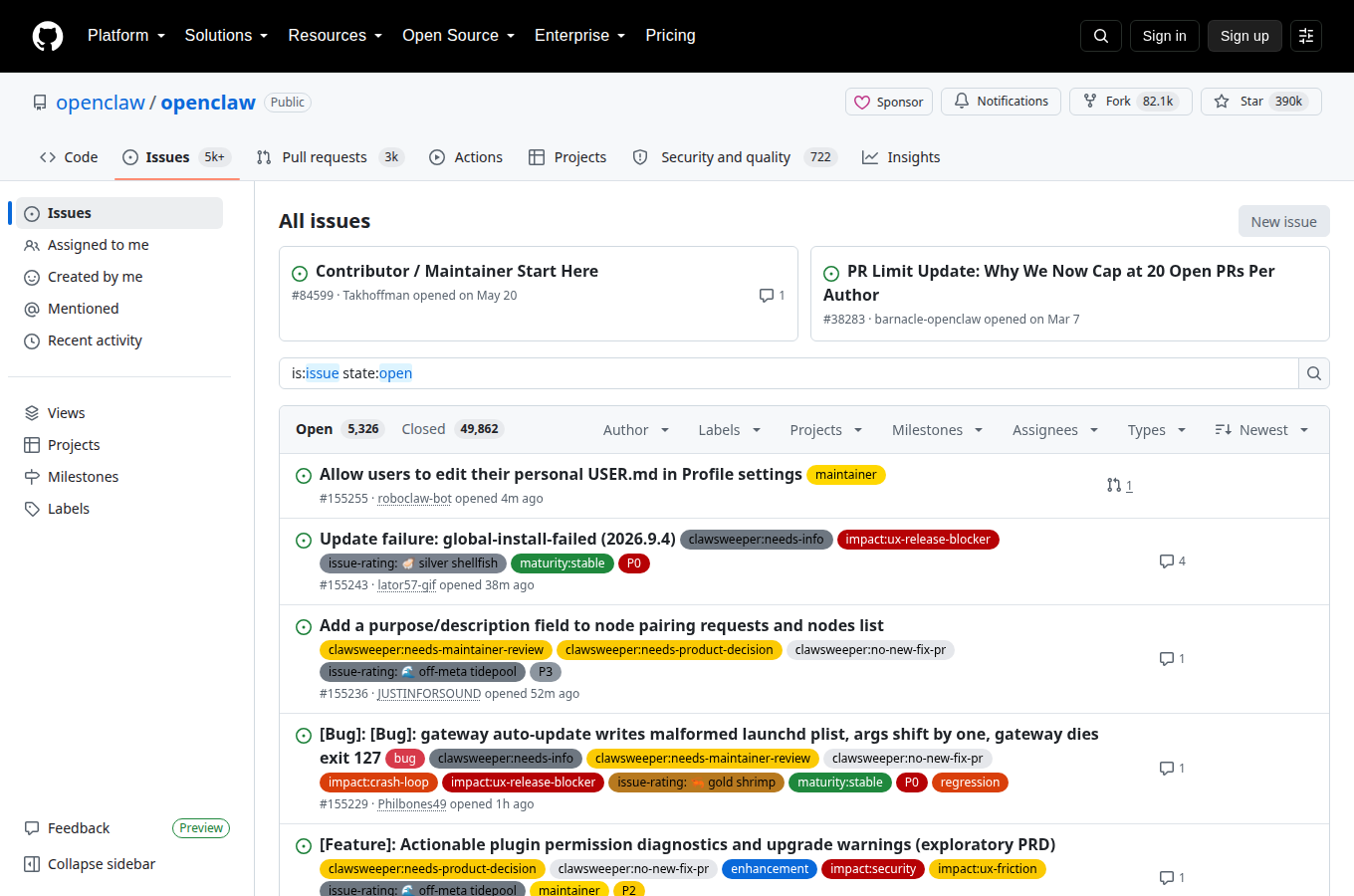Open Milestones in left sidebar
The height and width of the screenshot is (896, 1354).
[119, 477]
